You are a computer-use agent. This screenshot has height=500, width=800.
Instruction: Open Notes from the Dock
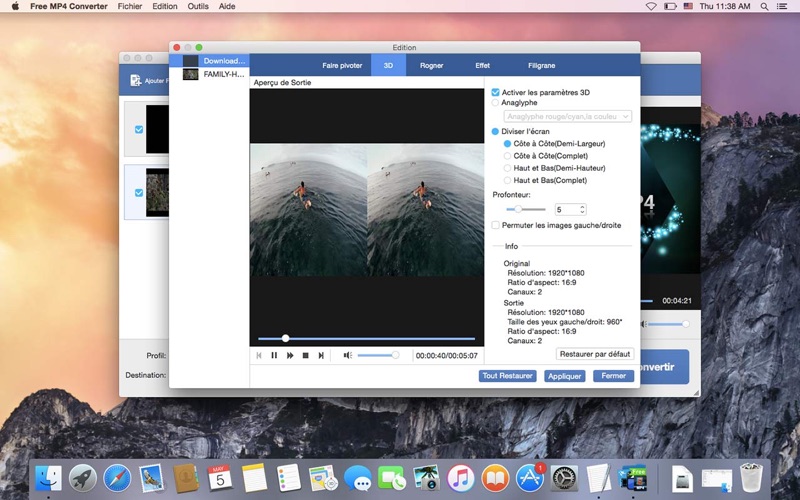(x=254, y=479)
